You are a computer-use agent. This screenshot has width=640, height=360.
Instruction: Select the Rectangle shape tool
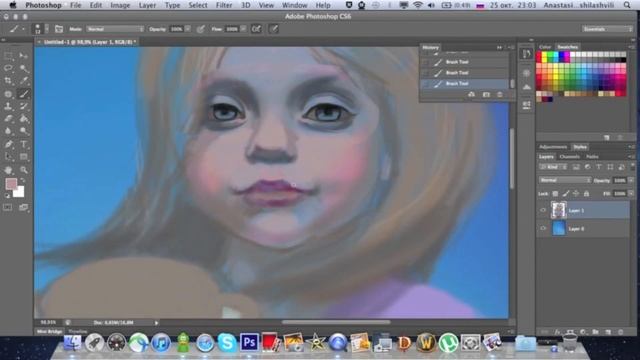[x=24, y=157]
